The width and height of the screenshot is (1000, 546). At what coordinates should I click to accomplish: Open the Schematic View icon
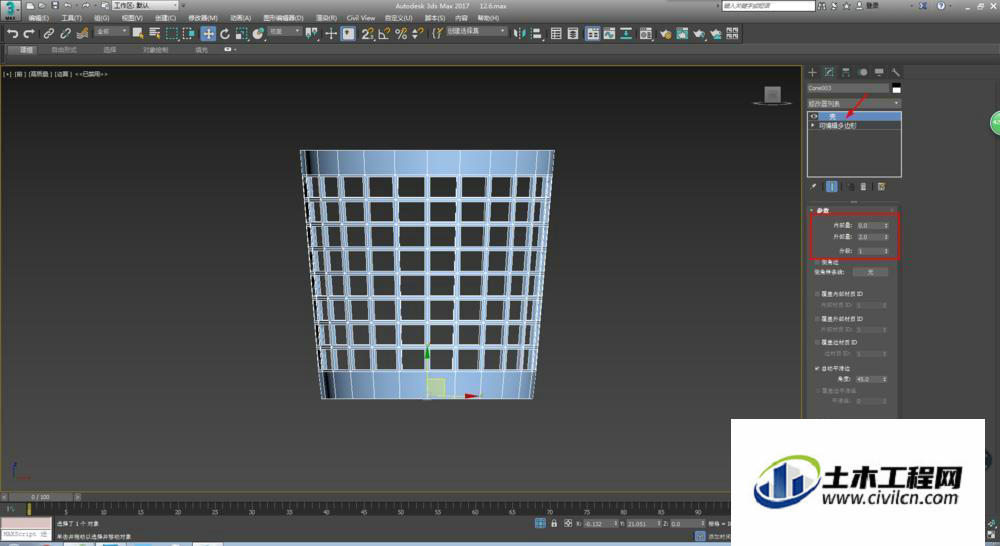(626, 34)
